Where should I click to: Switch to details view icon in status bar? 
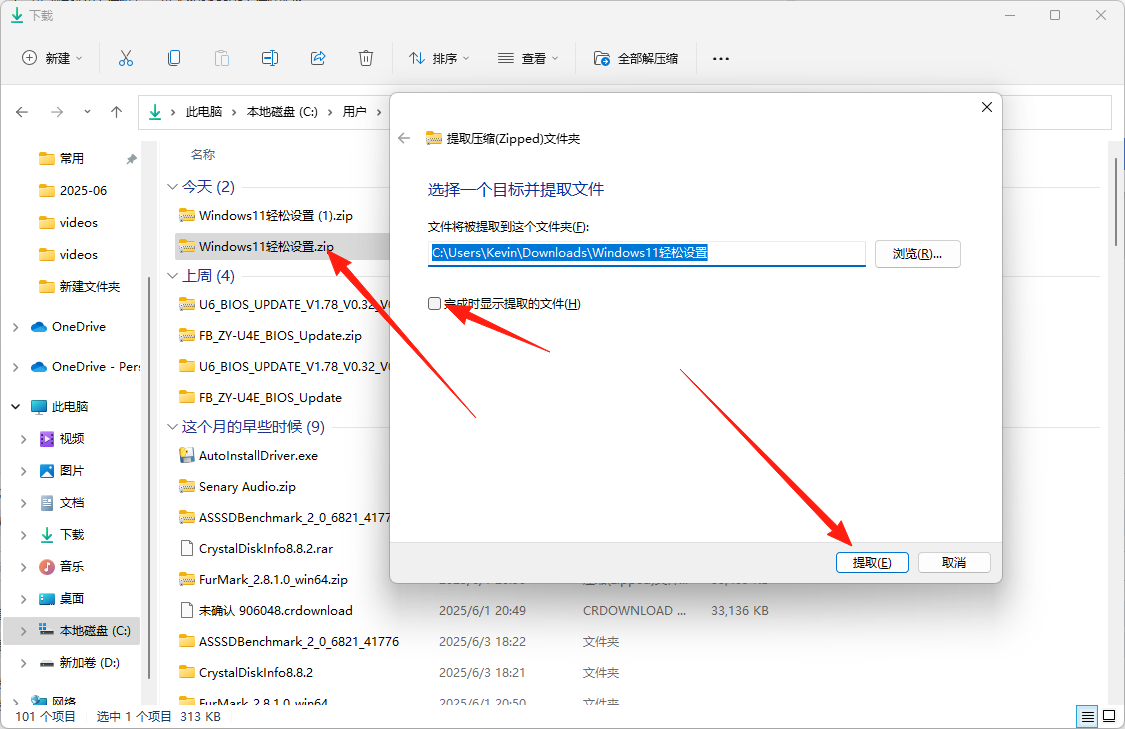1086,716
